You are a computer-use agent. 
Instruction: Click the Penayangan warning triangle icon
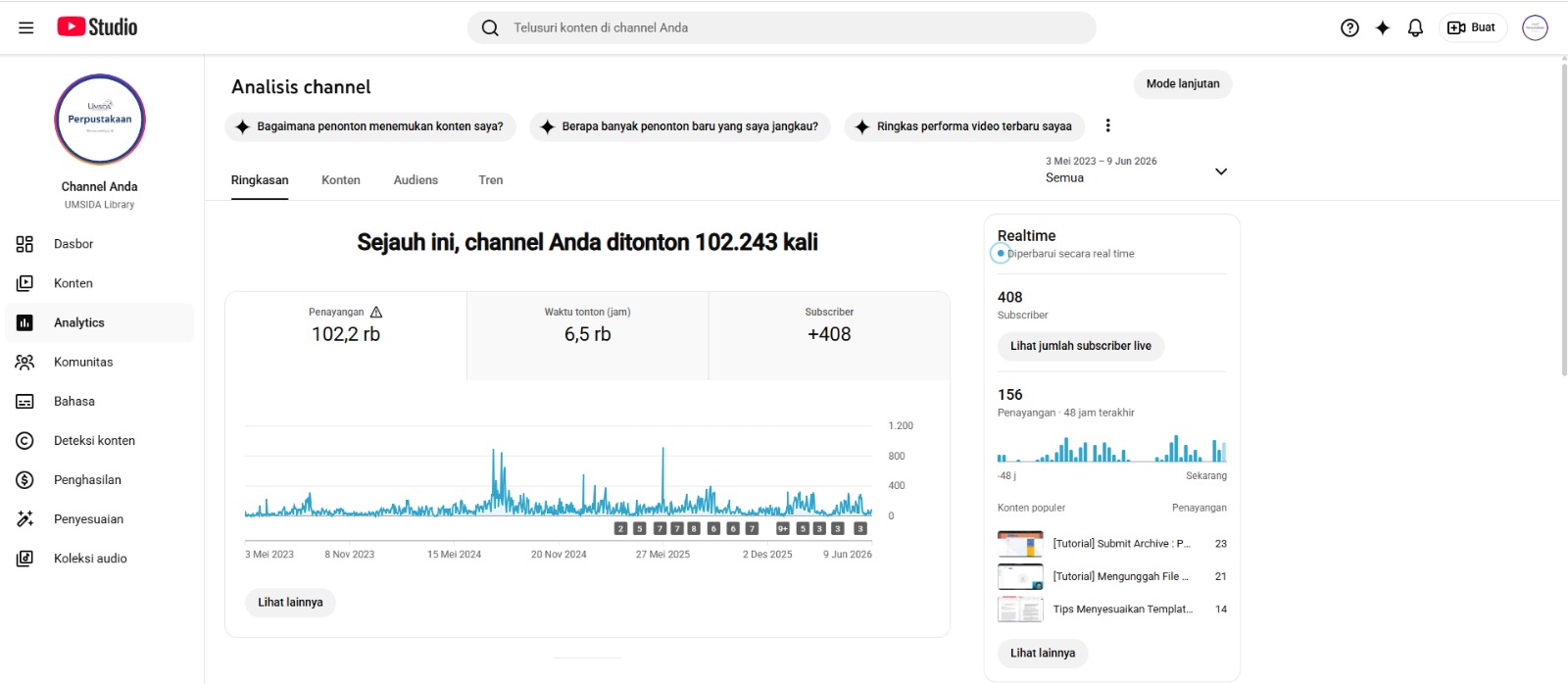click(x=376, y=312)
